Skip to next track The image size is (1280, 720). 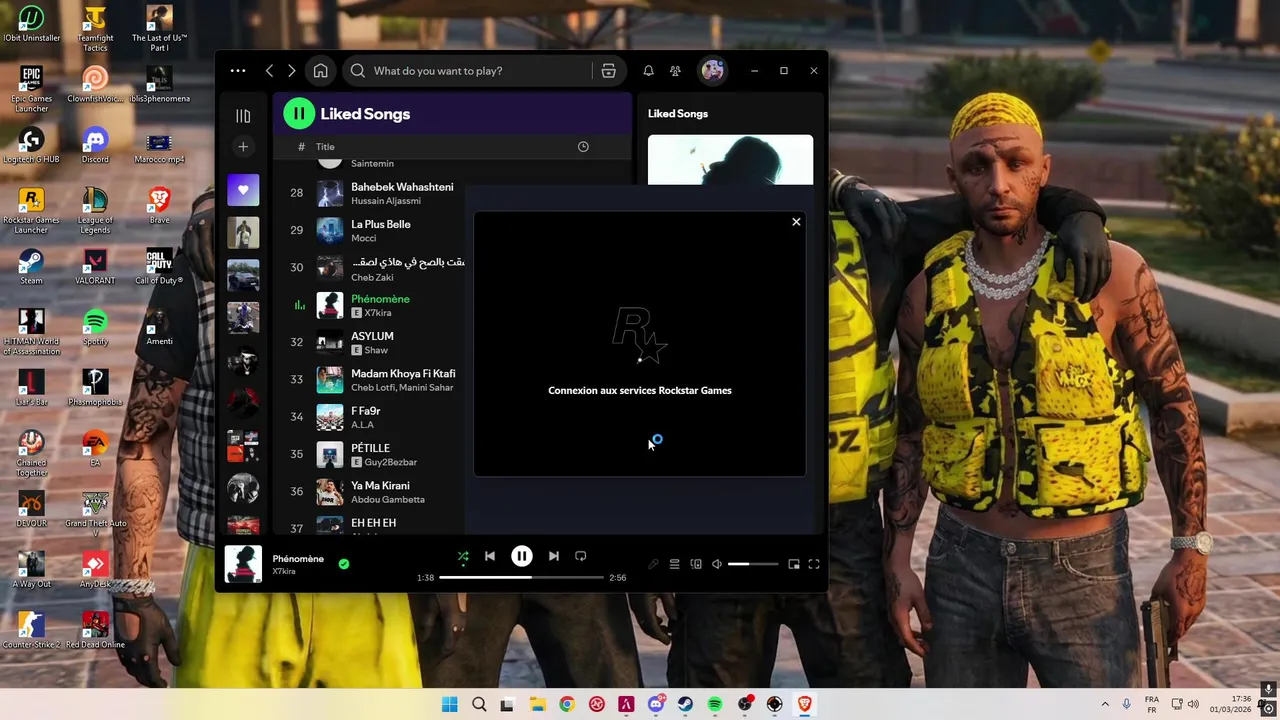(553, 556)
